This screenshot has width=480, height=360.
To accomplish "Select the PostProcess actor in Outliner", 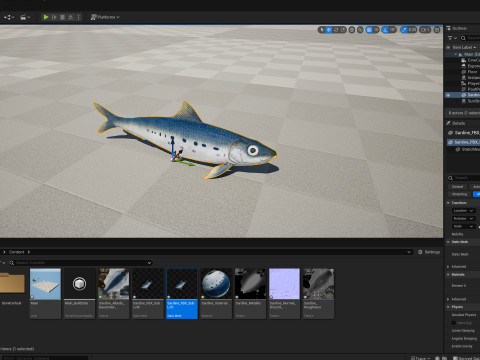I will click(x=471, y=89).
